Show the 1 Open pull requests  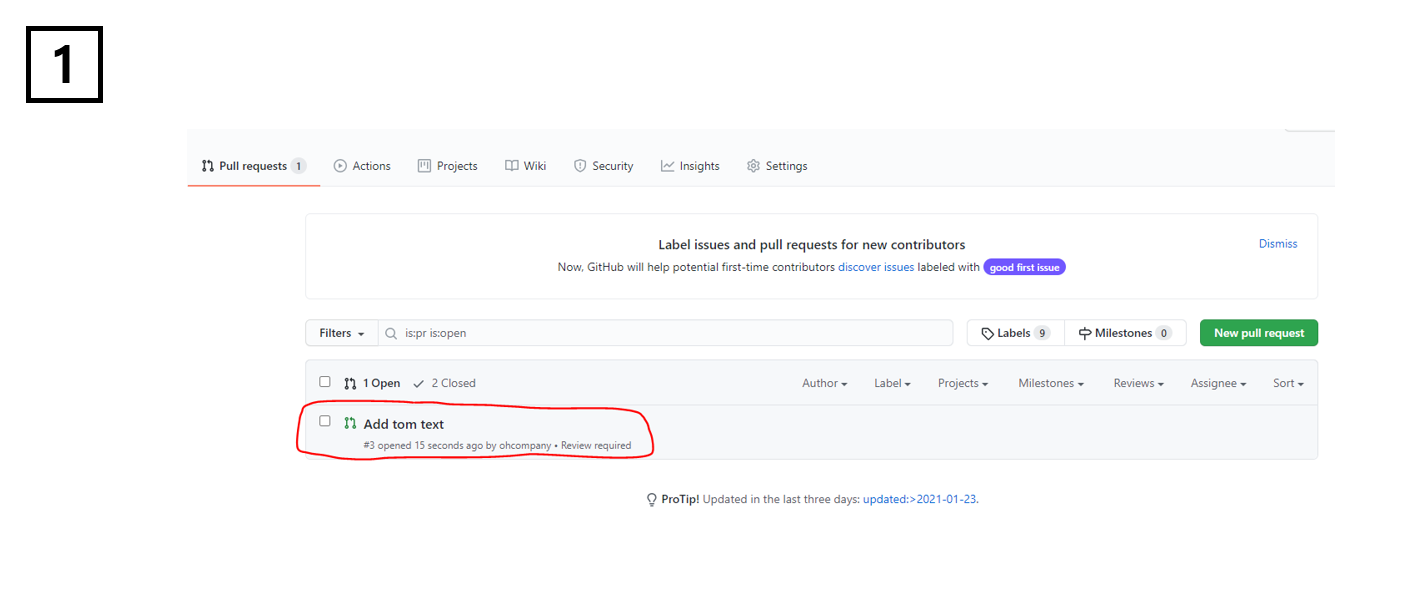pyautogui.click(x=372, y=383)
